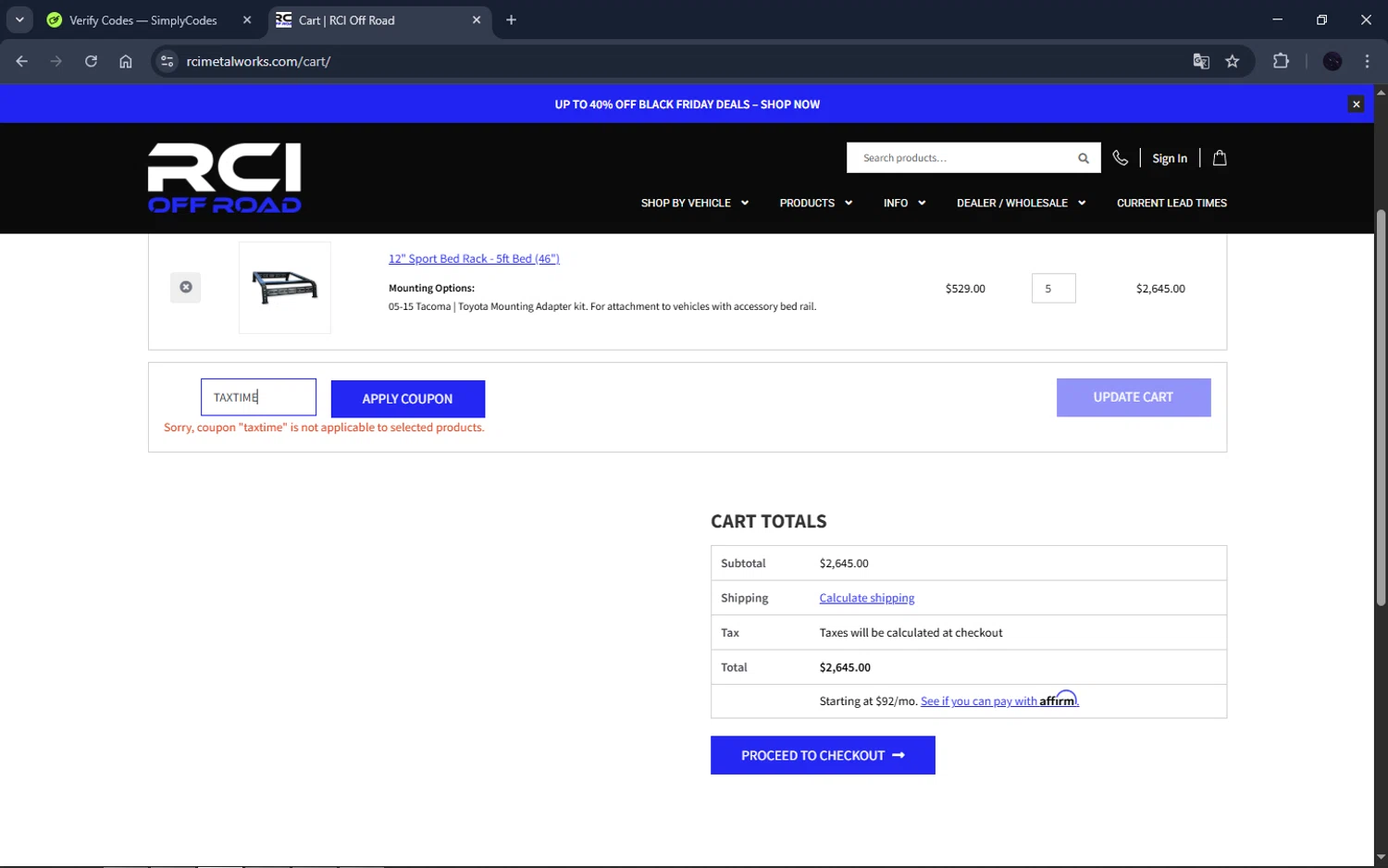Click the RCI Off Road logo
This screenshot has height=868, width=1388.
[225, 178]
